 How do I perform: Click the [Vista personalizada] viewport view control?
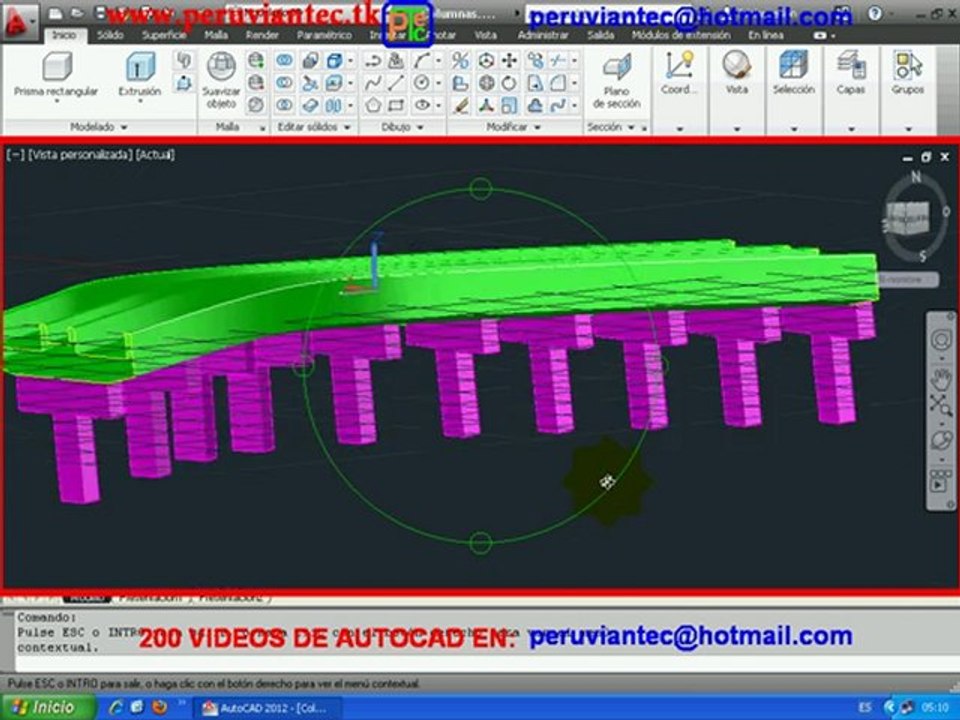point(80,154)
